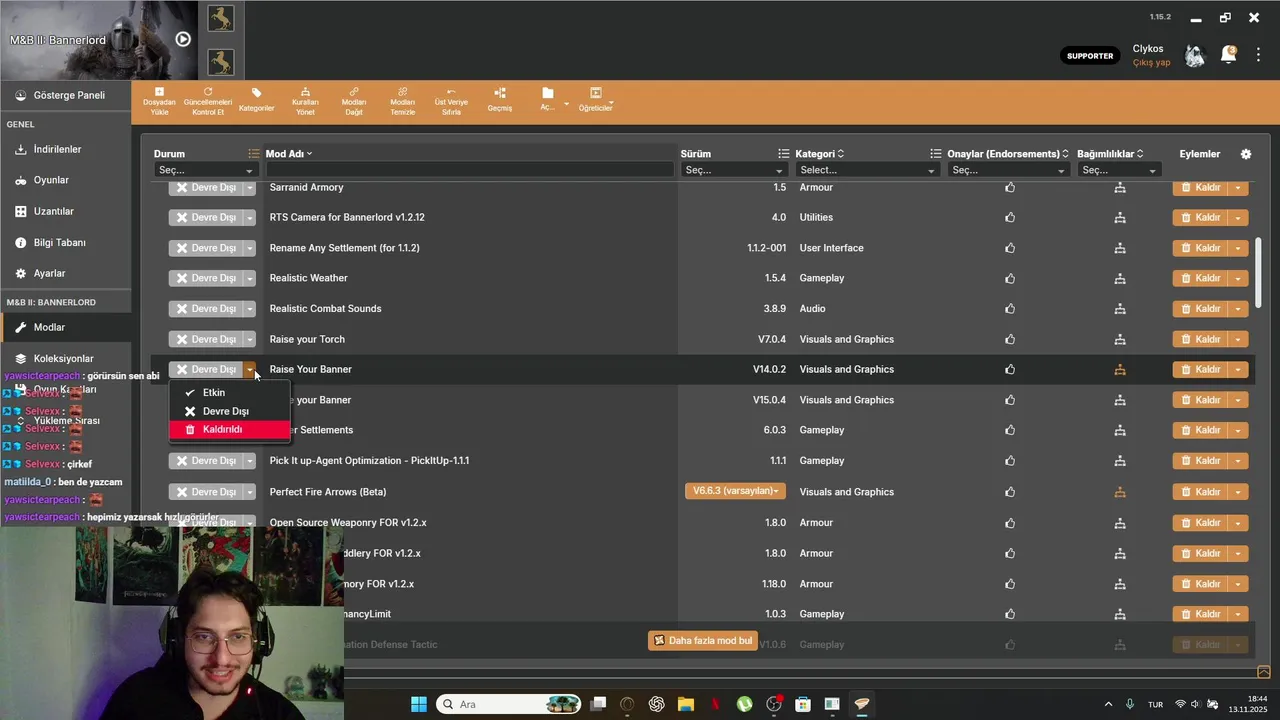Click the Çıkış yap logout link

coord(1151,62)
